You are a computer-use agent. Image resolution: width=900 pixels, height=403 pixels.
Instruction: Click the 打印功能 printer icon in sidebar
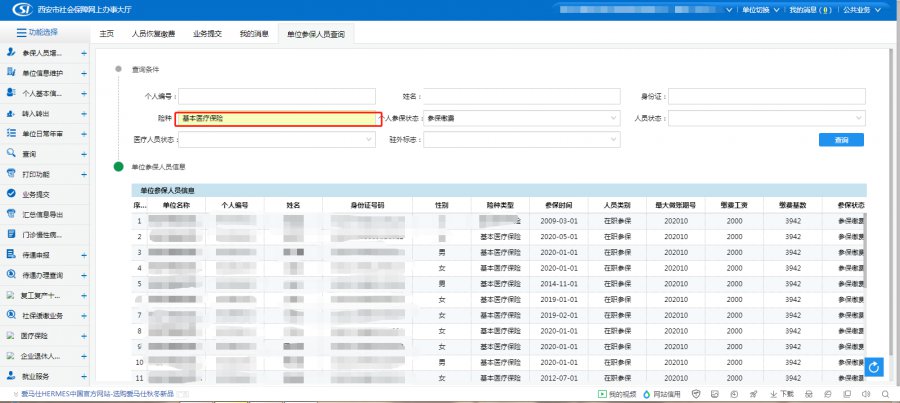coord(11,174)
